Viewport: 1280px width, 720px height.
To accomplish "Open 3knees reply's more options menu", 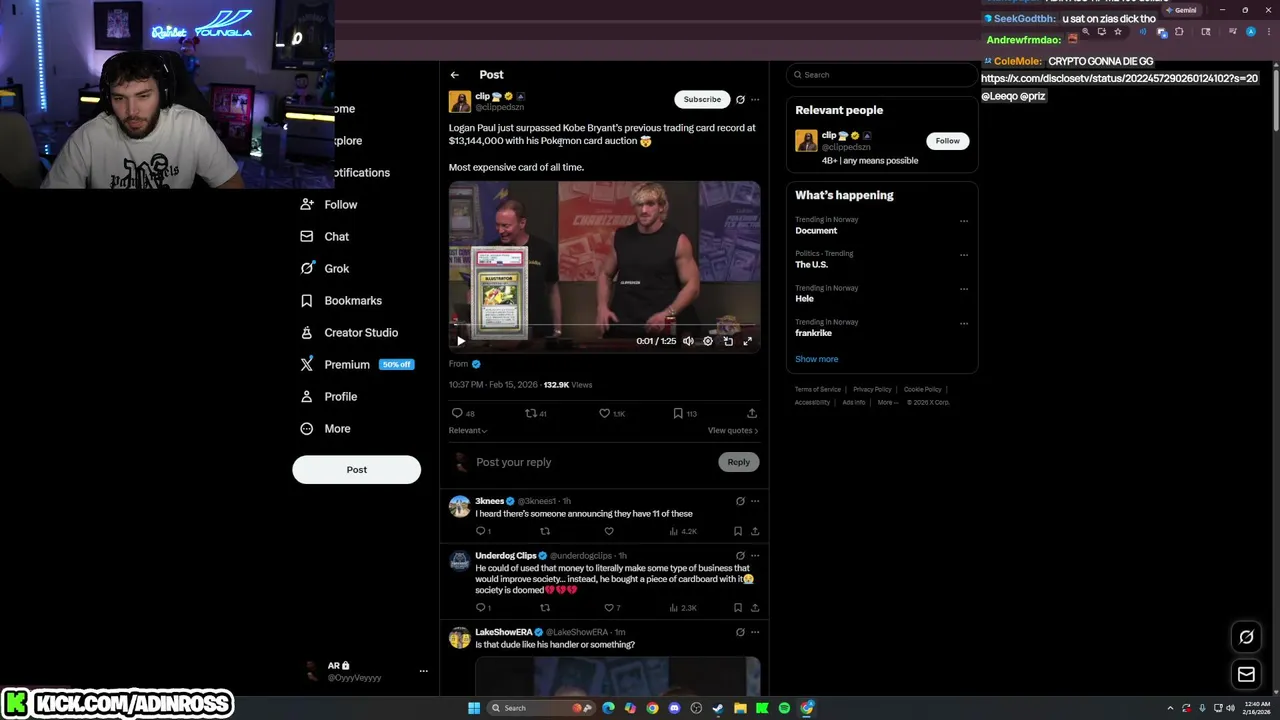I will pyautogui.click(x=755, y=501).
